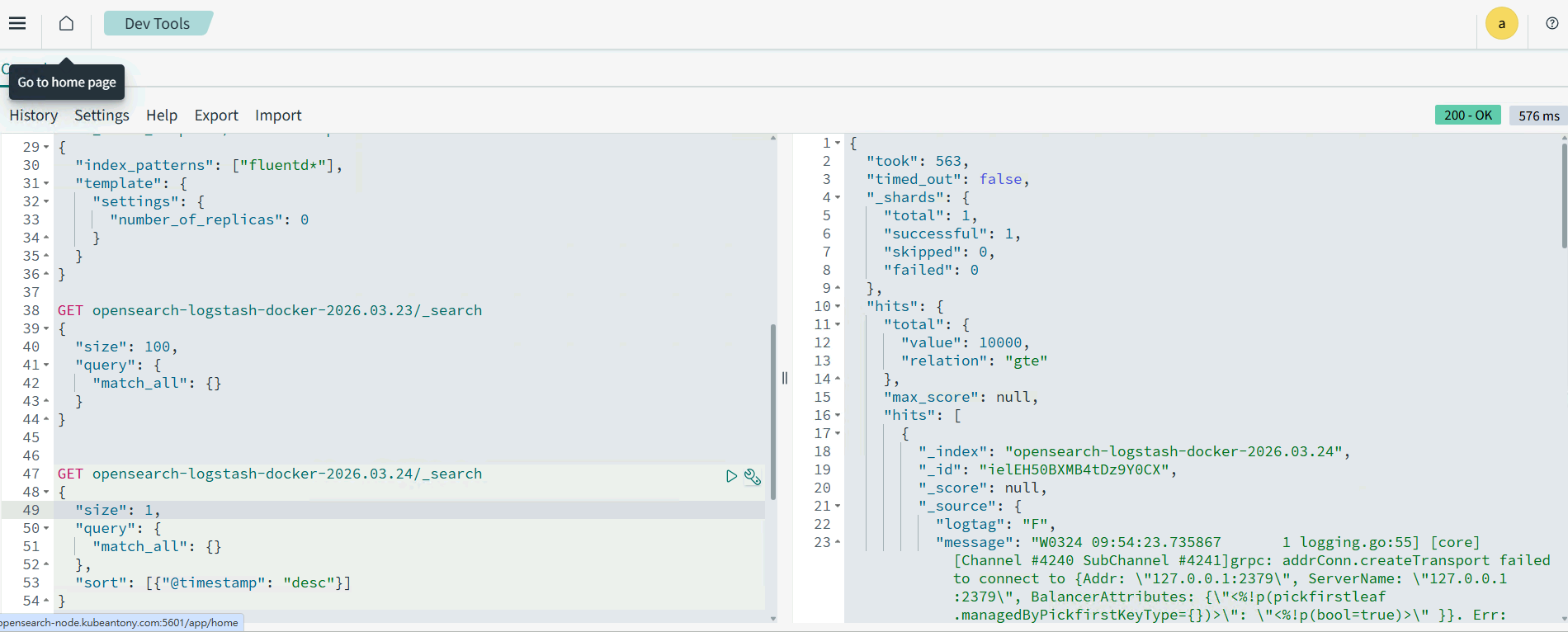Click "timed_out": false in the response
The image size is (1568, 632).
948,179
